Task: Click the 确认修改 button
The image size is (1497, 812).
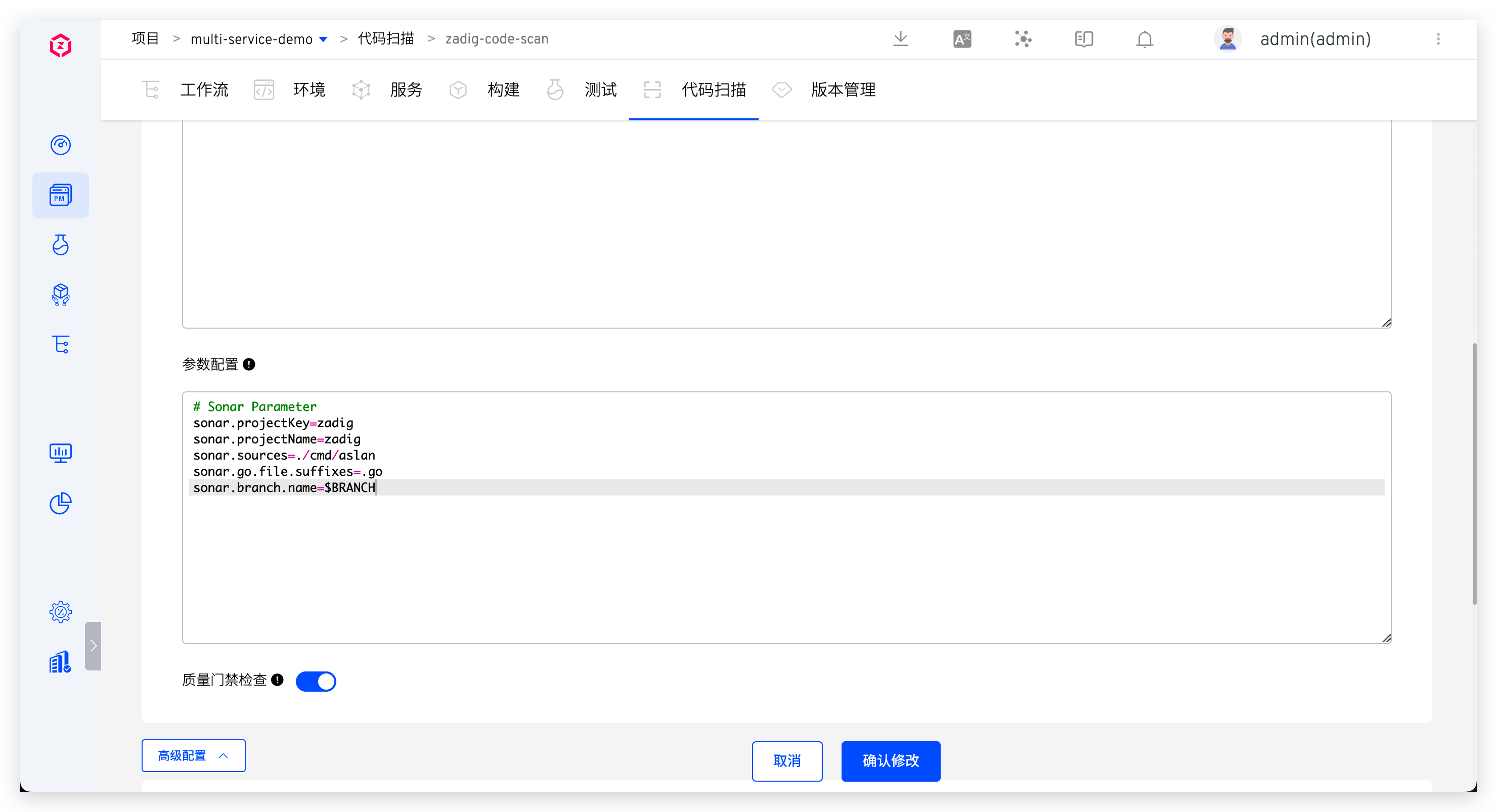Action: pyautogui.click(x=890, y=760)
